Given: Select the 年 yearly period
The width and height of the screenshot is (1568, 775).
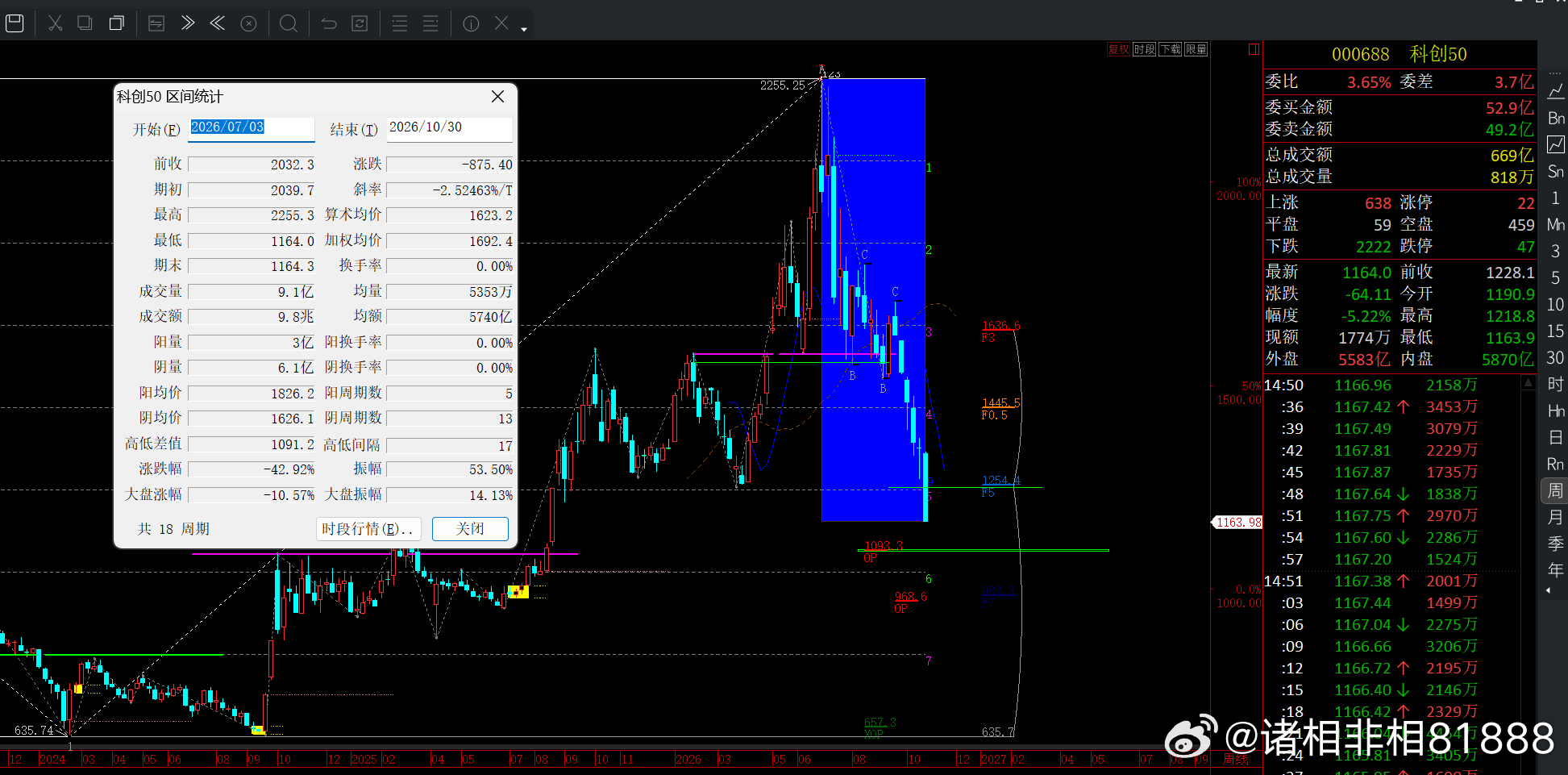Looking at the screenshot, I should [x=1556, y=570].
